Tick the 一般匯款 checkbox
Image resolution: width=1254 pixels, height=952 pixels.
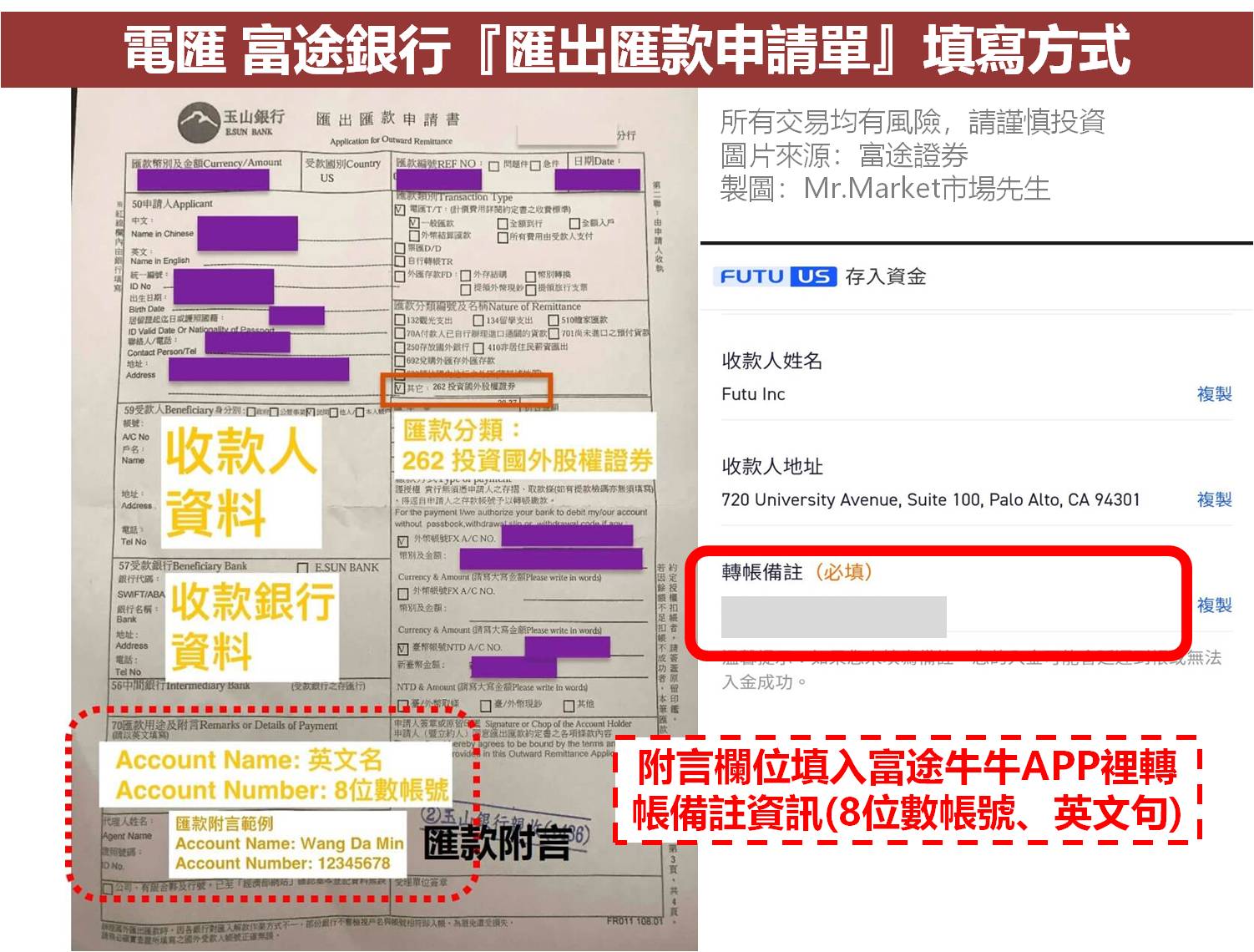point(414,223)
